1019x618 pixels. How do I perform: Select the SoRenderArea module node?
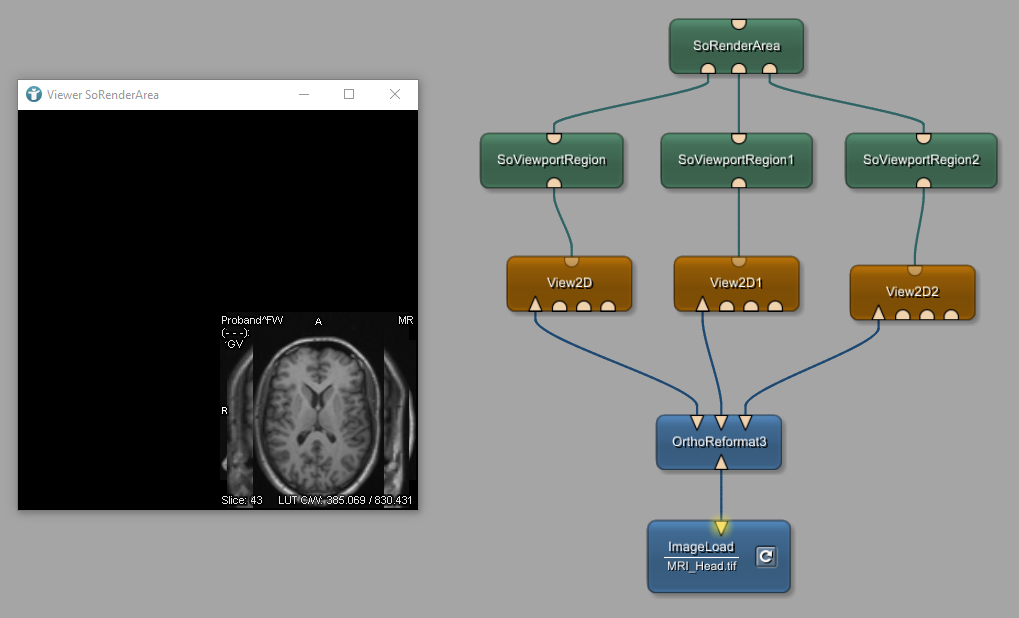(737, 46)
